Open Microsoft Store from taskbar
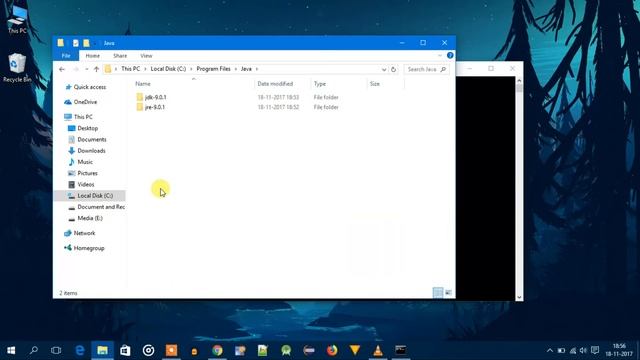The width and height of the screenshot is (640, 360). 125,350
